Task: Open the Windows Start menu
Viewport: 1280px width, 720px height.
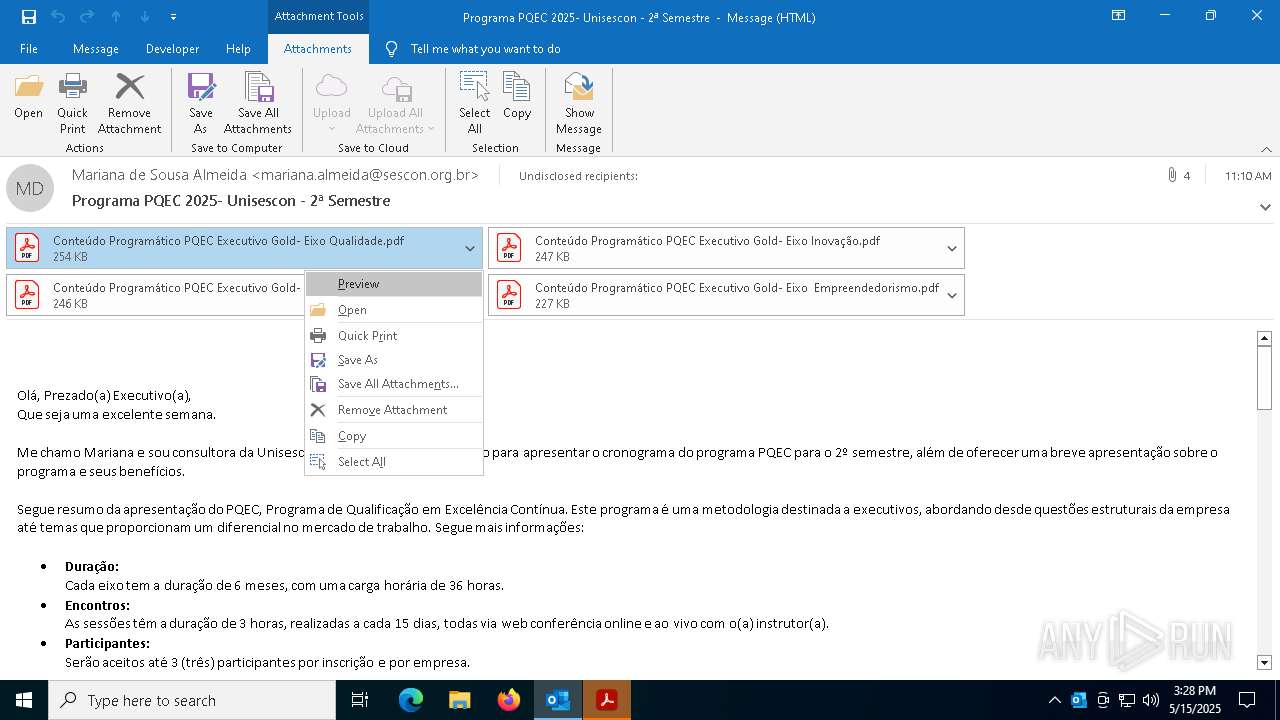Action: click(24, 700)
